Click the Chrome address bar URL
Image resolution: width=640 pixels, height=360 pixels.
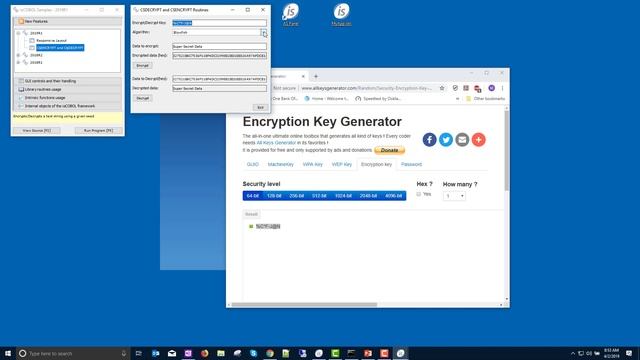[366, 88]
